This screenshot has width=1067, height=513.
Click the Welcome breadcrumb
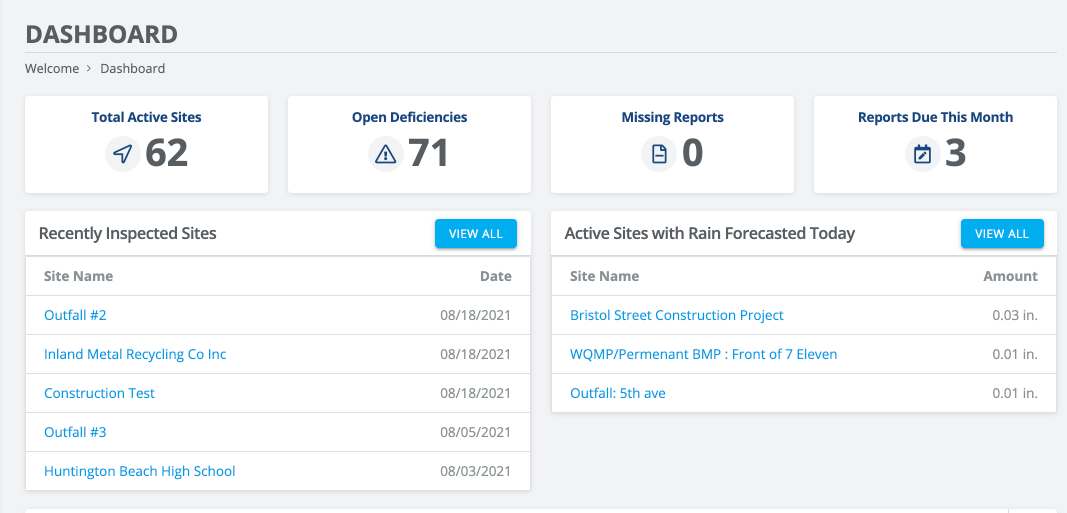52,68
